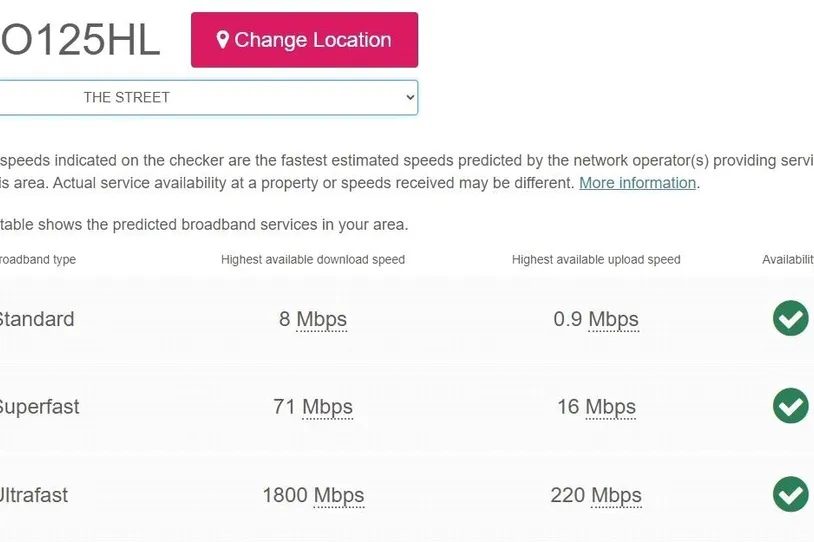Image resolution: width=814 pixels, height=542 pixels.
Task: Click the Mbps abbreviation next to 8 download
Action: tap(321, 320)
